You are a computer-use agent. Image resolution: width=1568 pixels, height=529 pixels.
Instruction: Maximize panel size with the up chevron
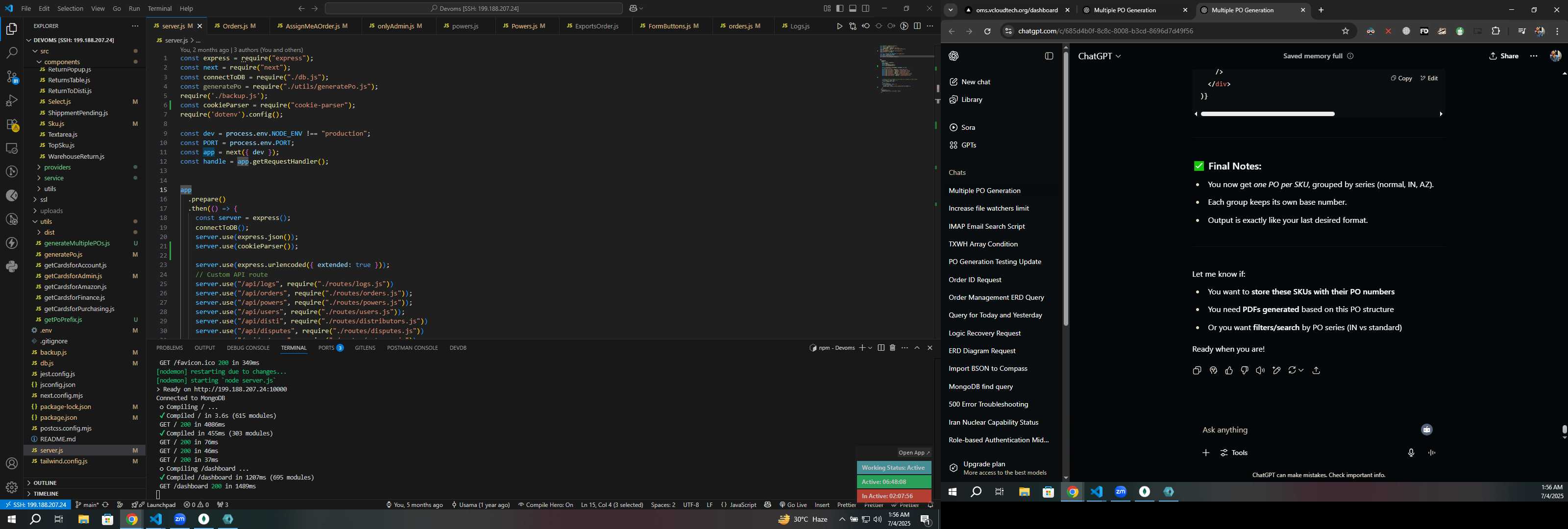click(917, 348)
